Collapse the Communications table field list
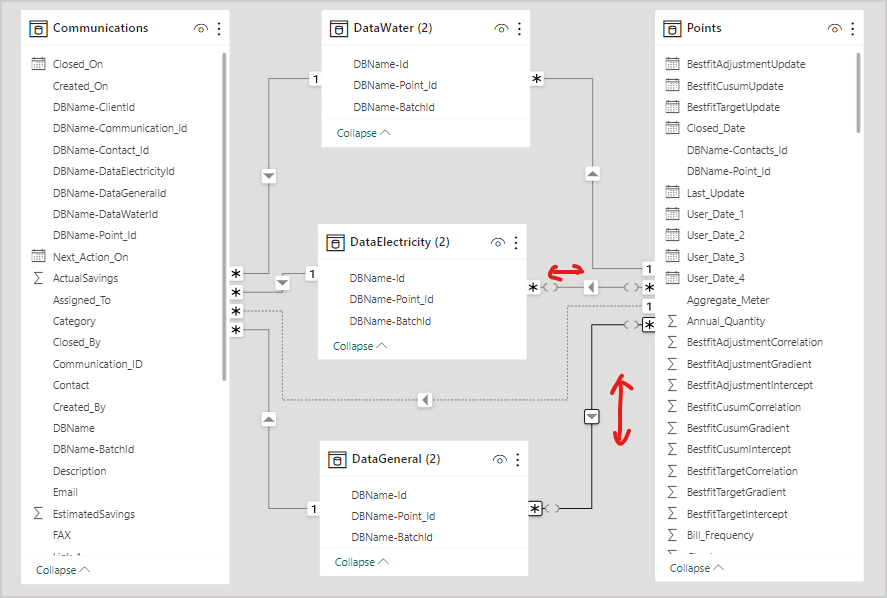The image size is (887, 598). (63, 570)
